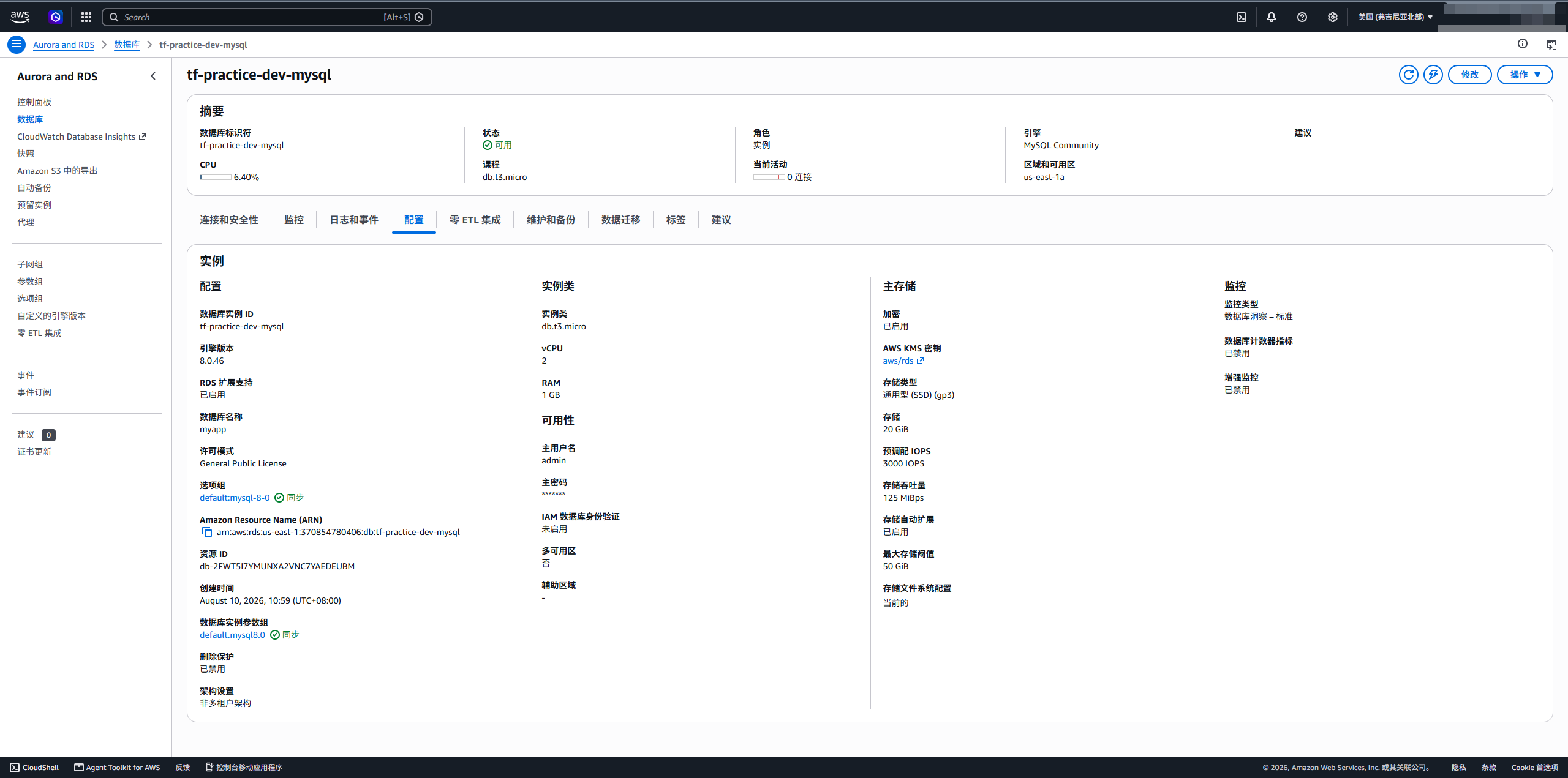The image size is (1568, 778).
Task: Go to 快照 in the sidebar
Action: 26,154
